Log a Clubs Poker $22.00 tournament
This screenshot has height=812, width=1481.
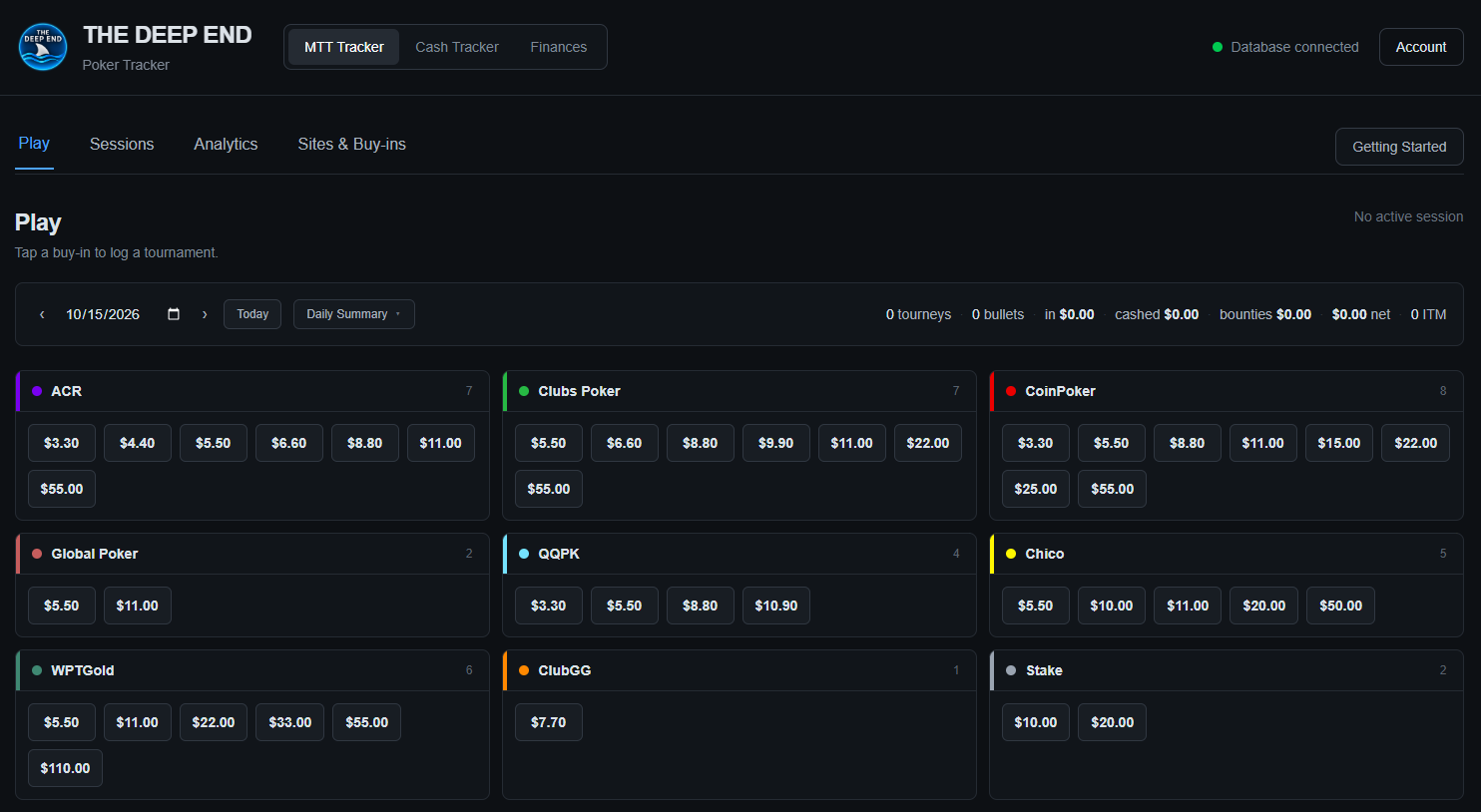click(x=928, y=443)
